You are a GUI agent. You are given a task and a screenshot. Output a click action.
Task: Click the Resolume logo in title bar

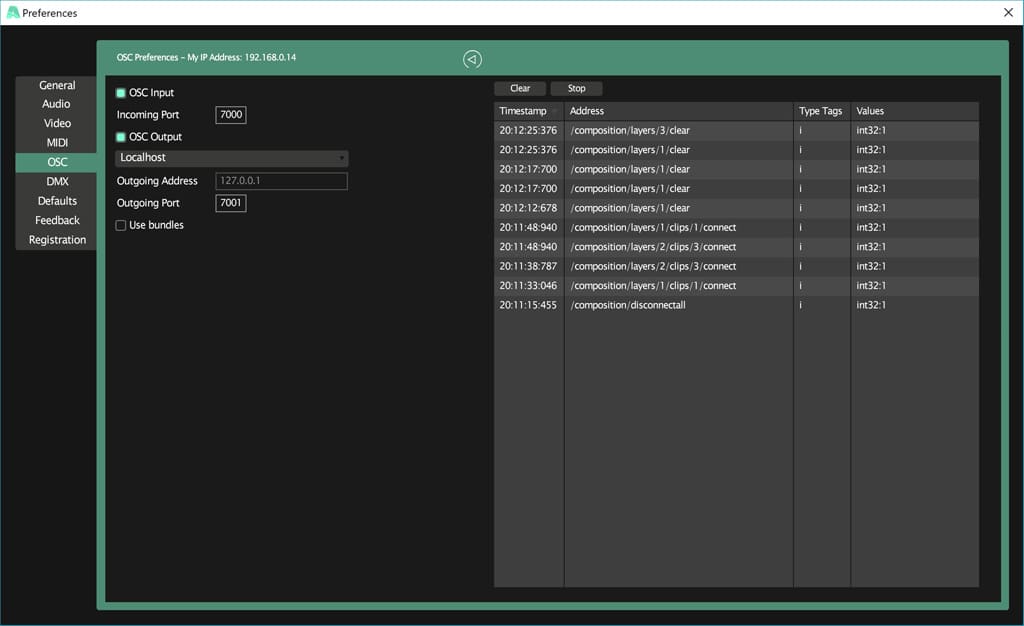[x=12, y=13]
